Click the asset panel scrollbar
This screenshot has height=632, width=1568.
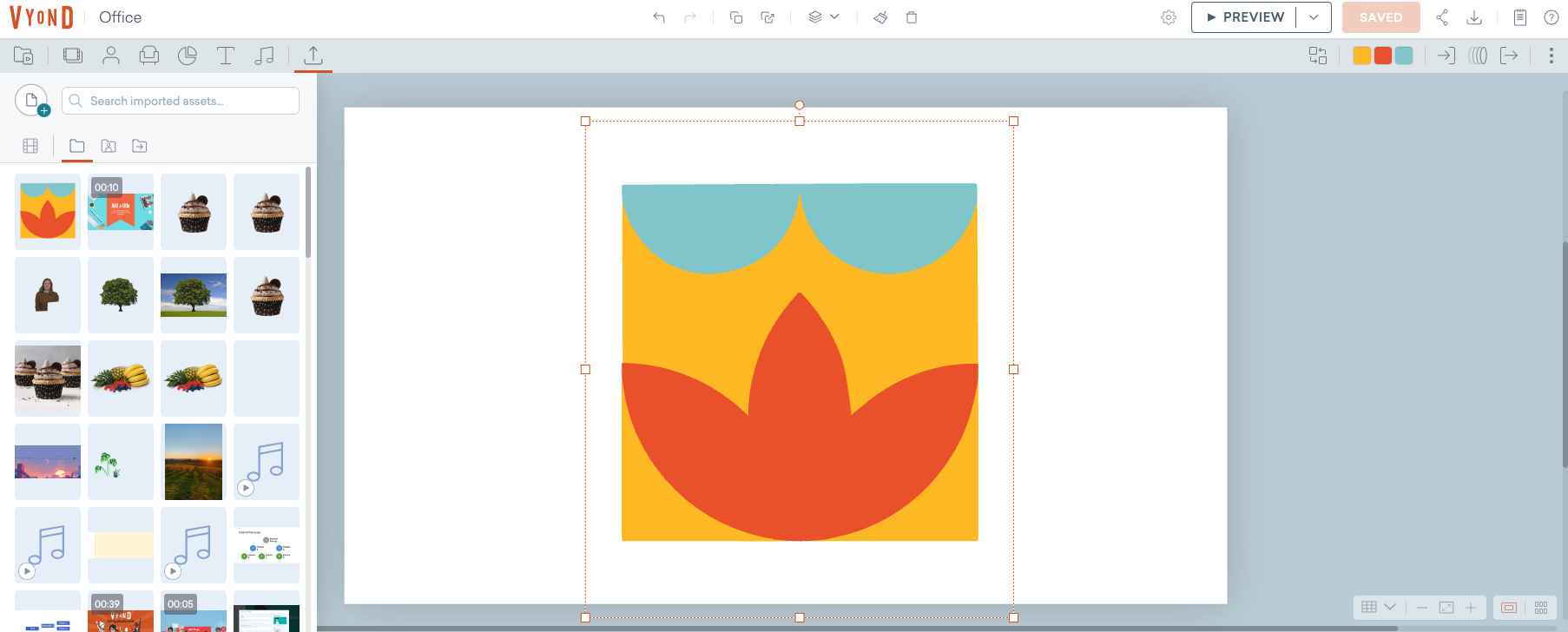pos(308,212)
